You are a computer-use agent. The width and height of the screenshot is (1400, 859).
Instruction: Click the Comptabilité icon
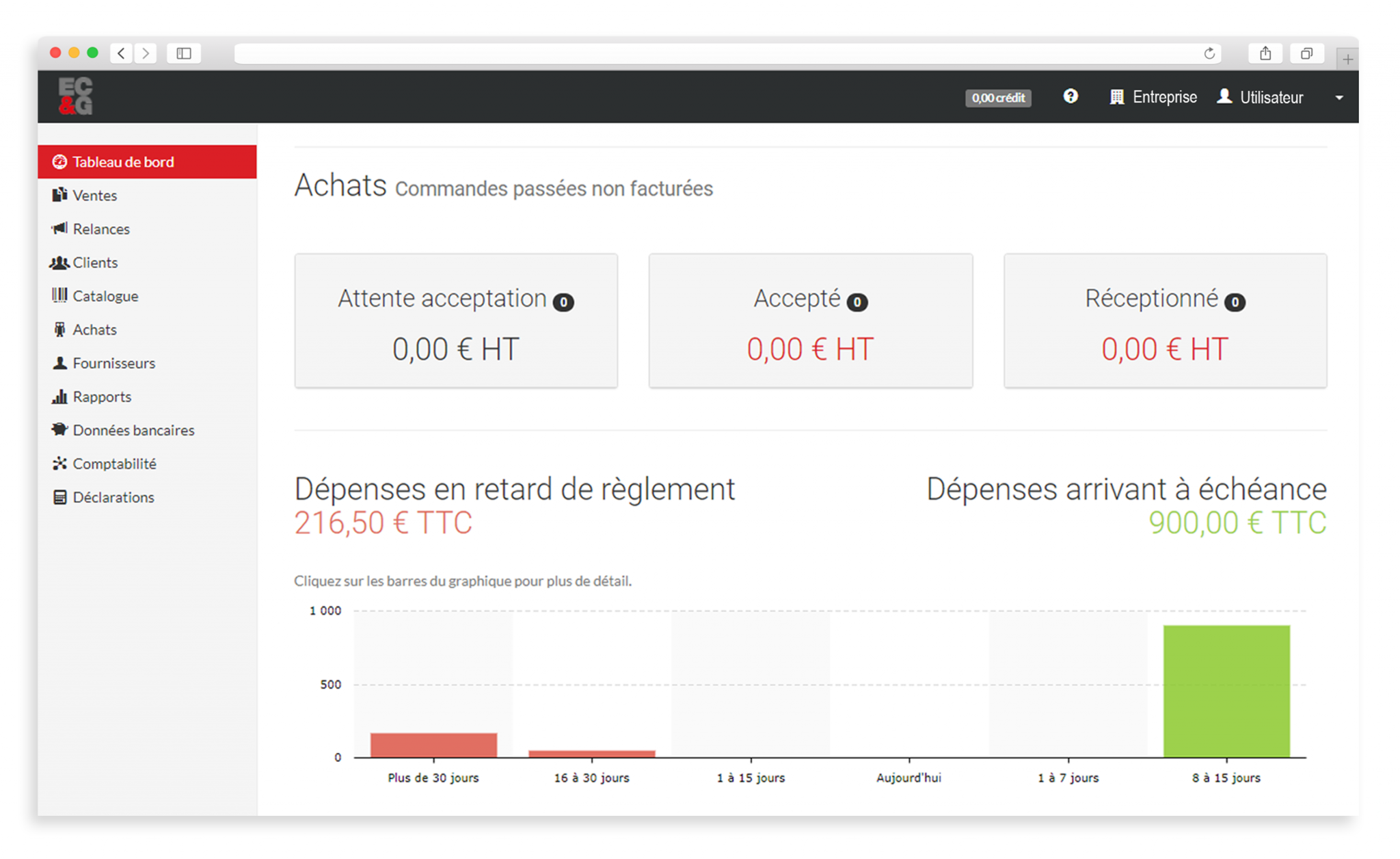pos(60,463)
